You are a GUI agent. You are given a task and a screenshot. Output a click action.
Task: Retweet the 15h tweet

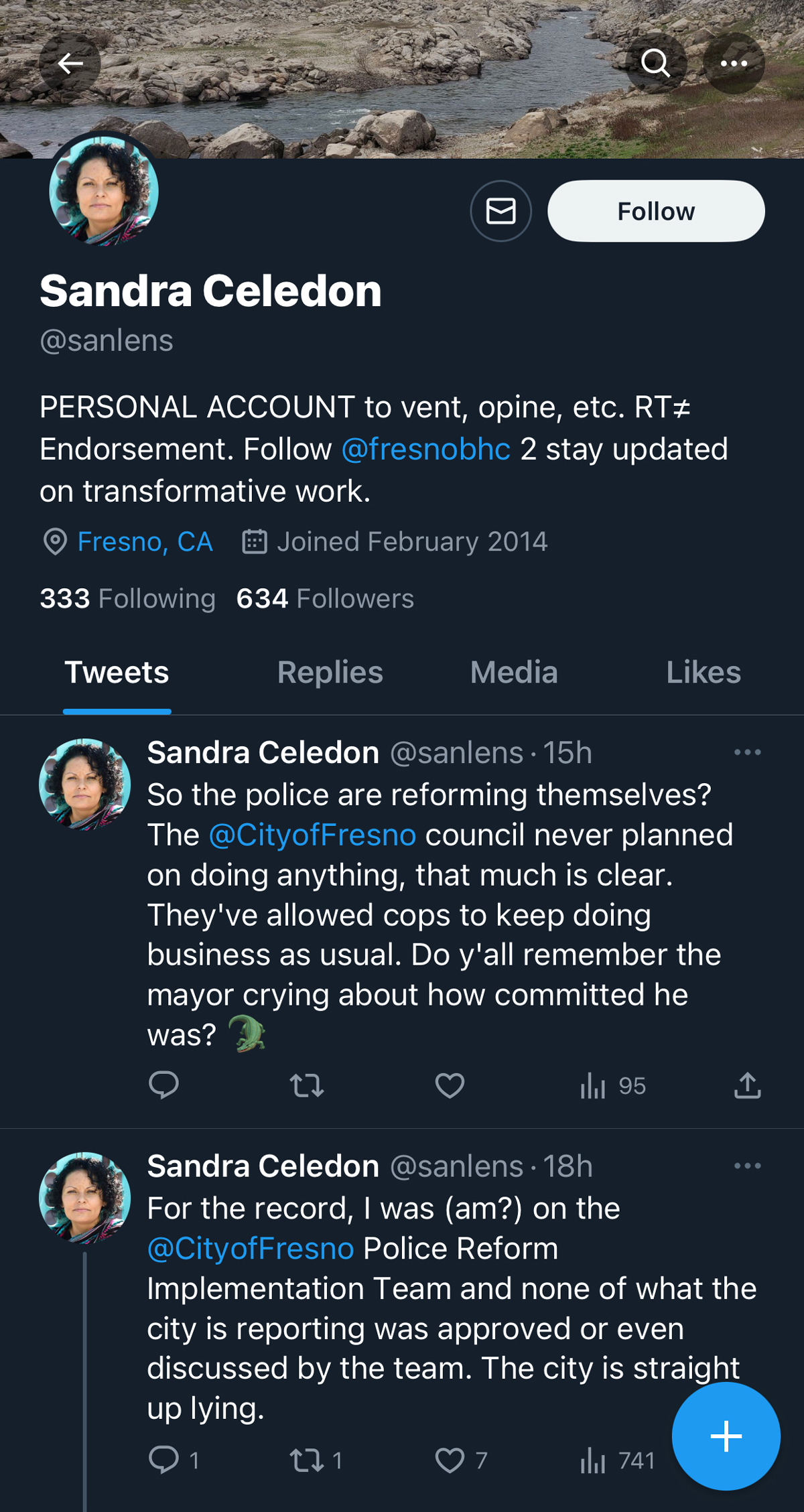coord(307,1085)
